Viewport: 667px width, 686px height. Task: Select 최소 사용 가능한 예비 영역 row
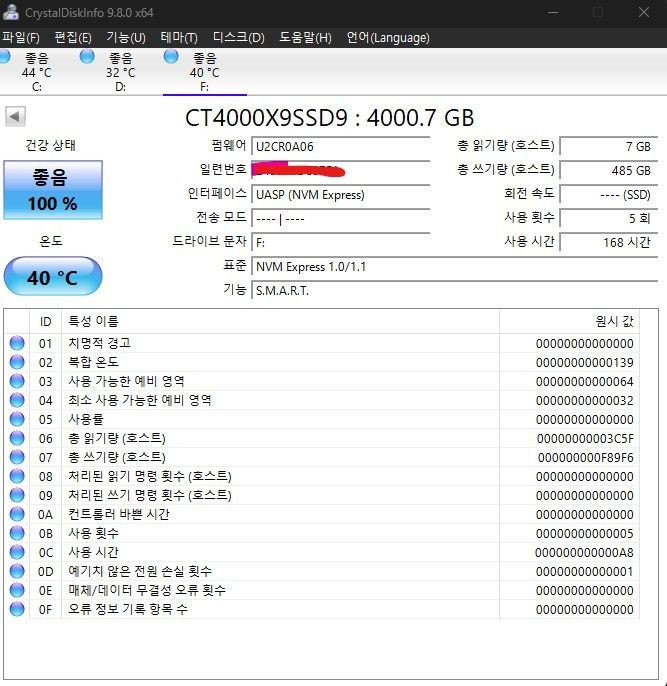[x=322, y=400]
